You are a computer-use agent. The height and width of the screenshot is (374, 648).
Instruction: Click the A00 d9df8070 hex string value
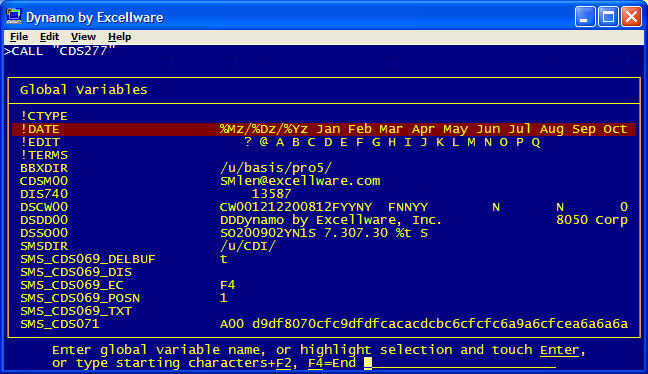(x=424, y=324)
